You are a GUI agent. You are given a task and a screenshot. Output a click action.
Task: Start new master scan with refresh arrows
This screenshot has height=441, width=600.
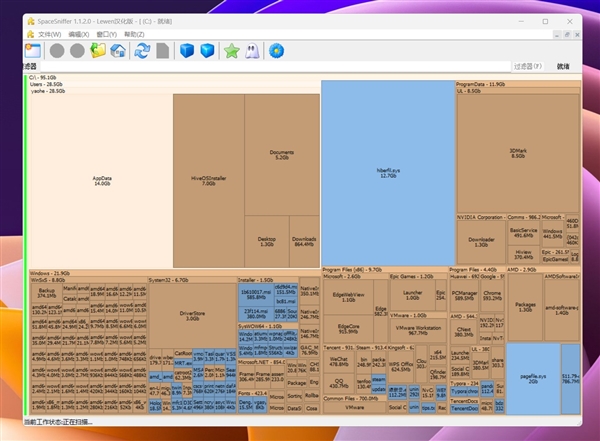pos(142,50)
